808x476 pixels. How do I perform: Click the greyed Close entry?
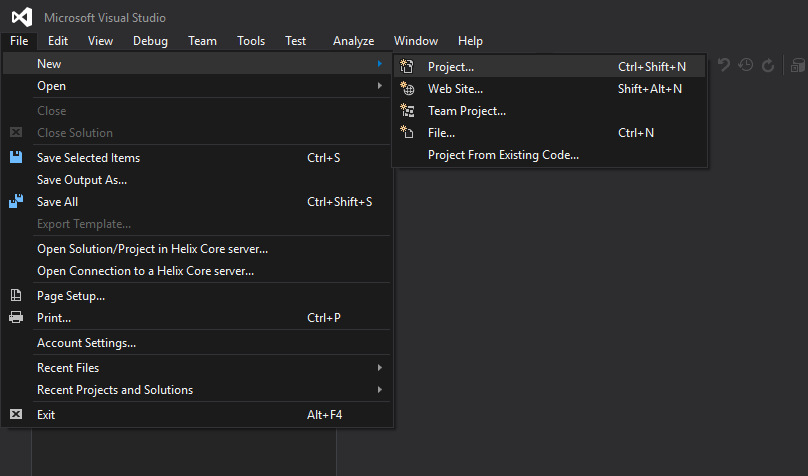click(x=197, y=110)
